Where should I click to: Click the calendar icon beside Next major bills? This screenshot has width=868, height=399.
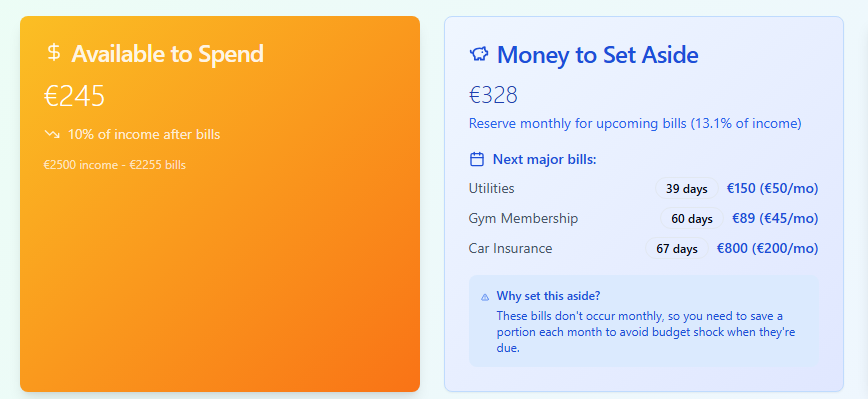point(477,159)
